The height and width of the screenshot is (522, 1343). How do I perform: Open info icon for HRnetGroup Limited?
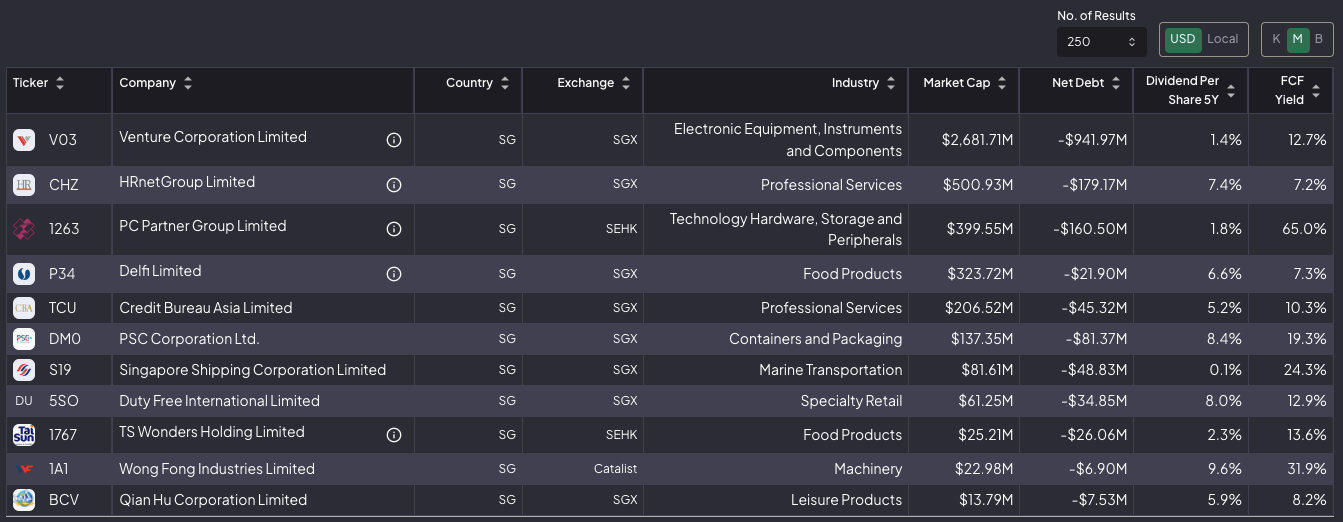pos(394,185)
